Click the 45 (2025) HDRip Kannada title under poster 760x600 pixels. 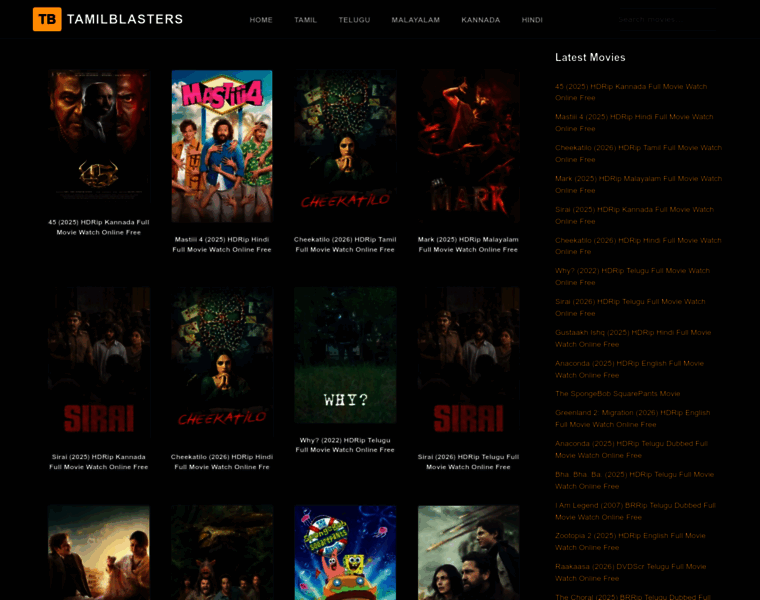click(x=99, y=227)
